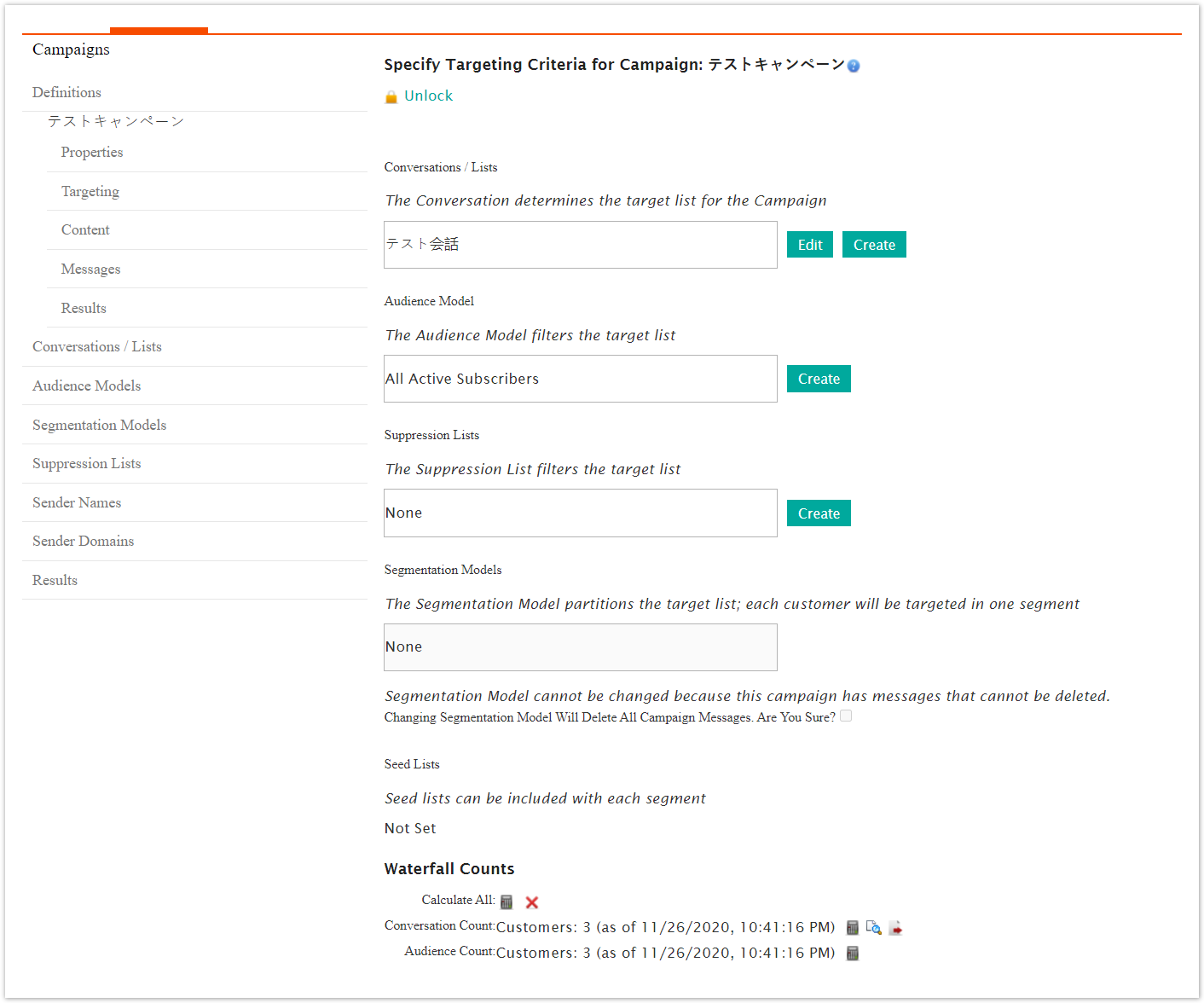Screen dimensions: 1204x1003
Task: Click the Unlock link
Action: (x=428, y=96)
